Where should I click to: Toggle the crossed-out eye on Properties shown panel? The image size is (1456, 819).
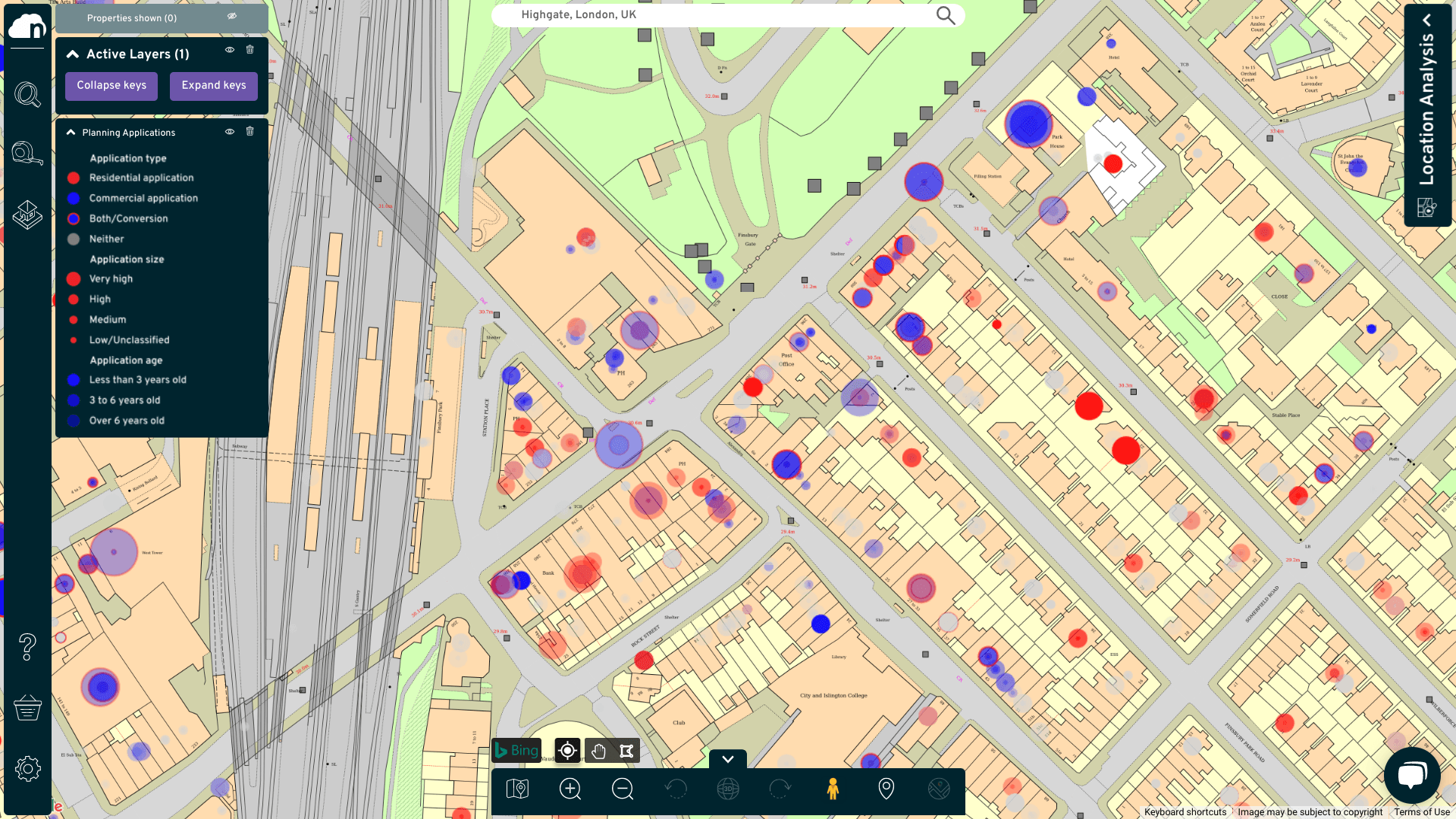tap(232, 15)
